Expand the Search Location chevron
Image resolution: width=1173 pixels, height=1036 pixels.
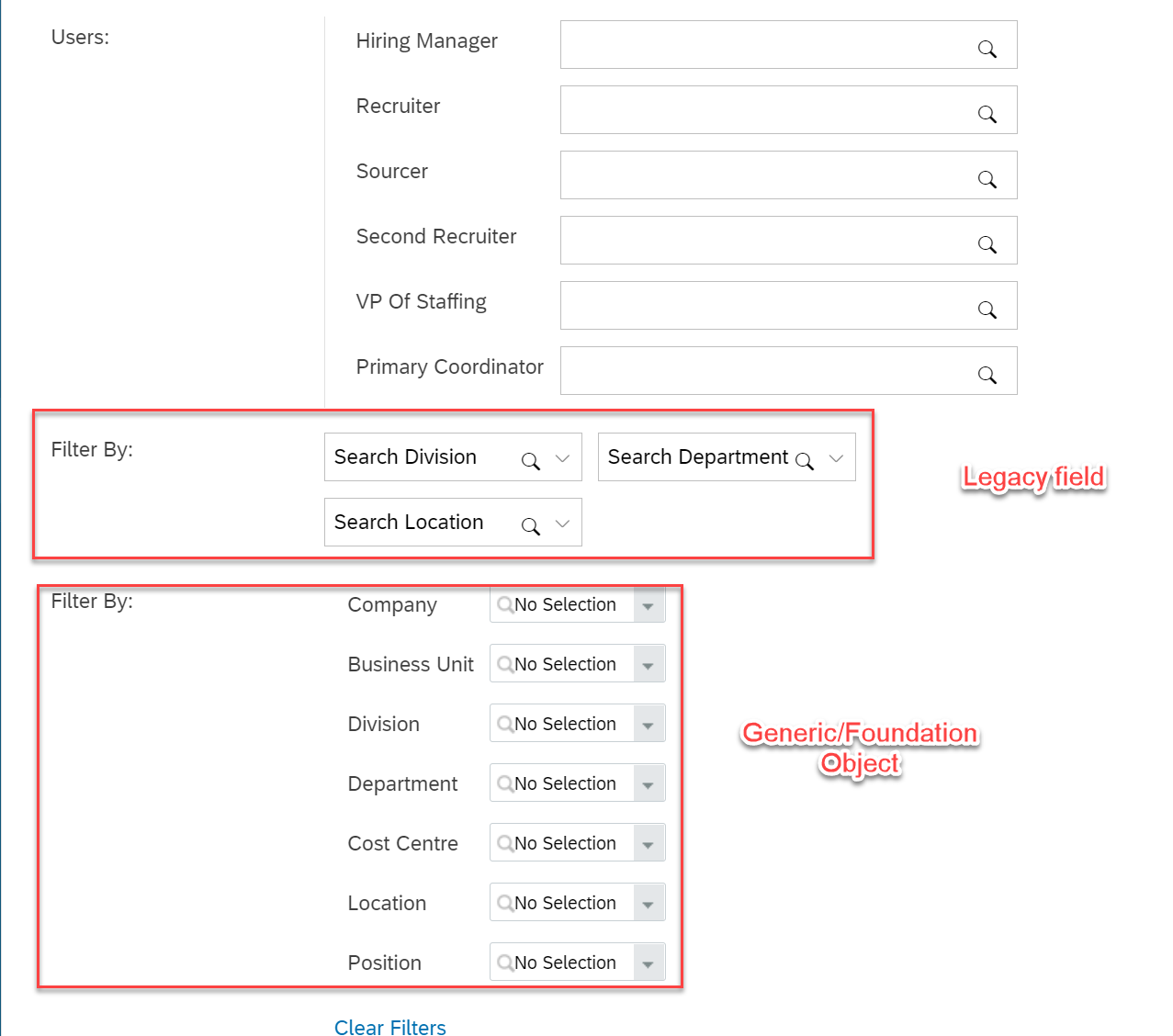[563, 524]
